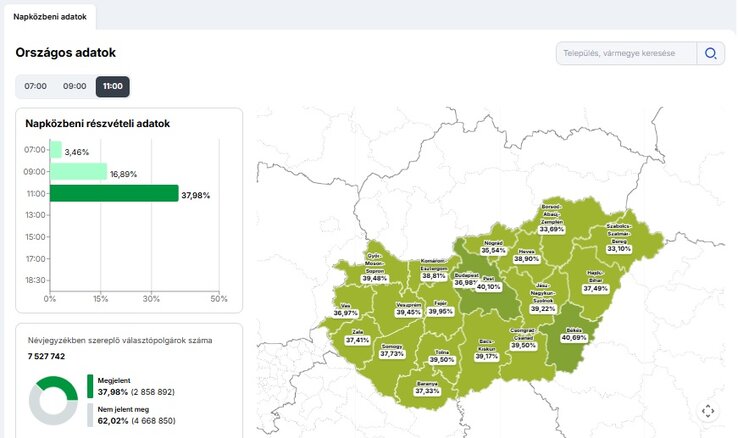This screenshot has width=738, height=438.
Task: Click the gray Nem jelent meg legend marker
Action: pos(90,414)
